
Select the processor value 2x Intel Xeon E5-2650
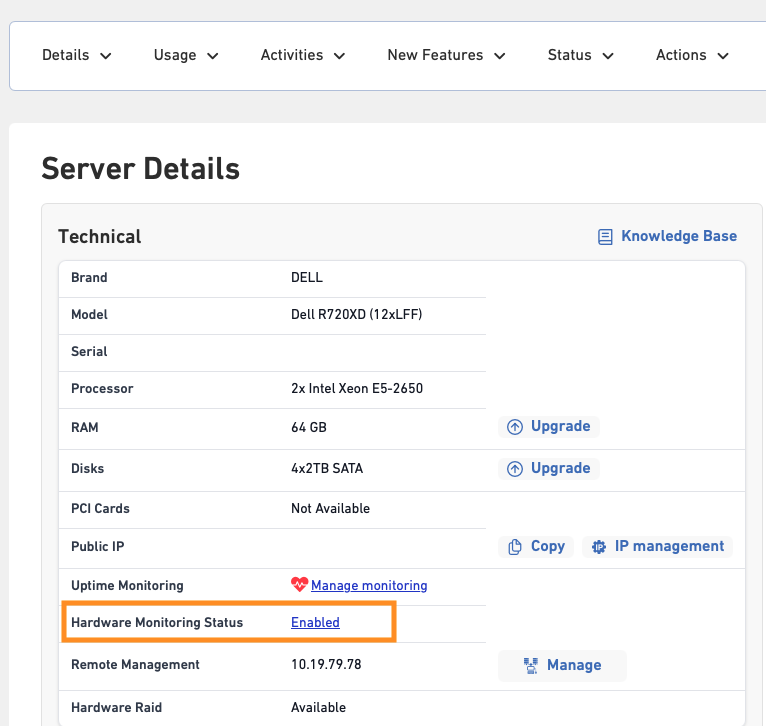357,388
